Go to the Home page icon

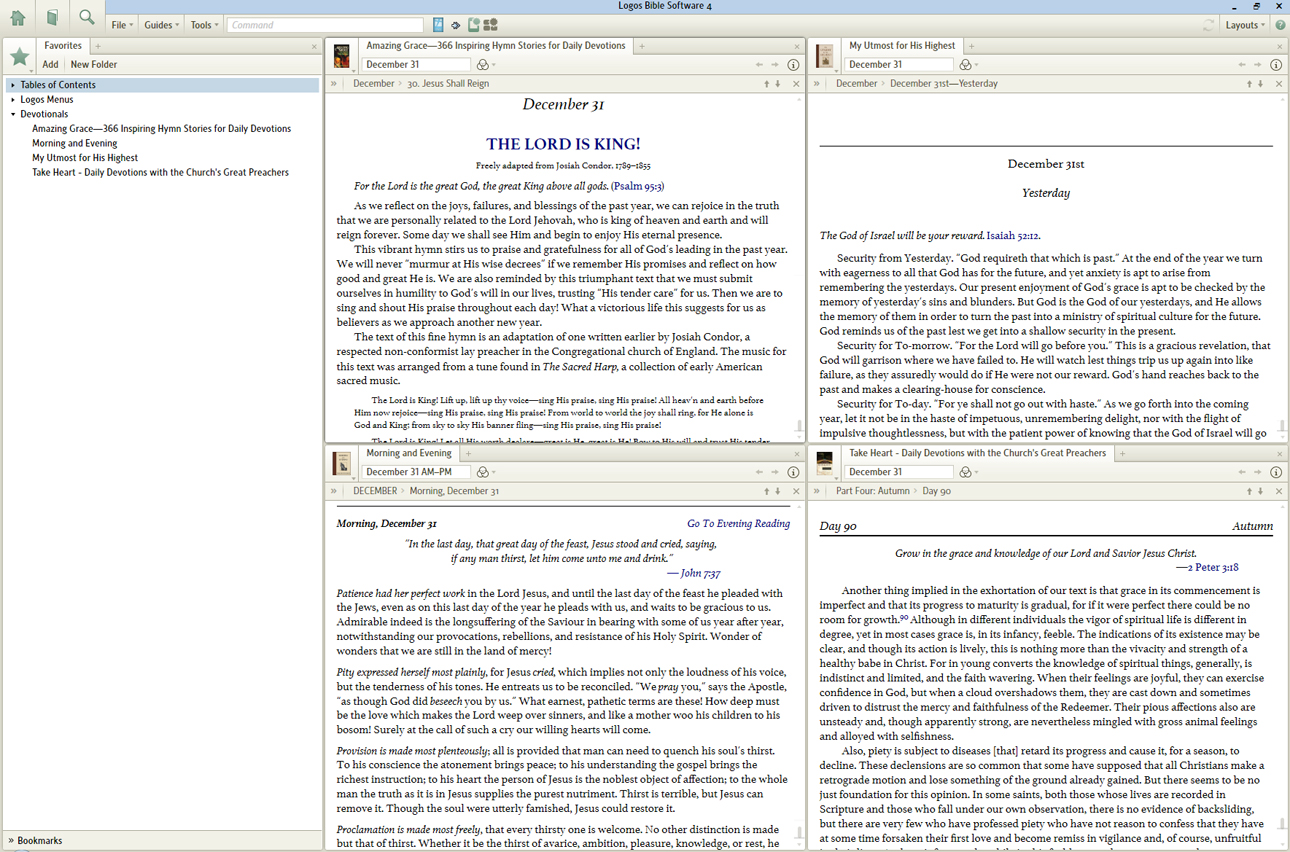pyautogui.click(x=18, y=19)
